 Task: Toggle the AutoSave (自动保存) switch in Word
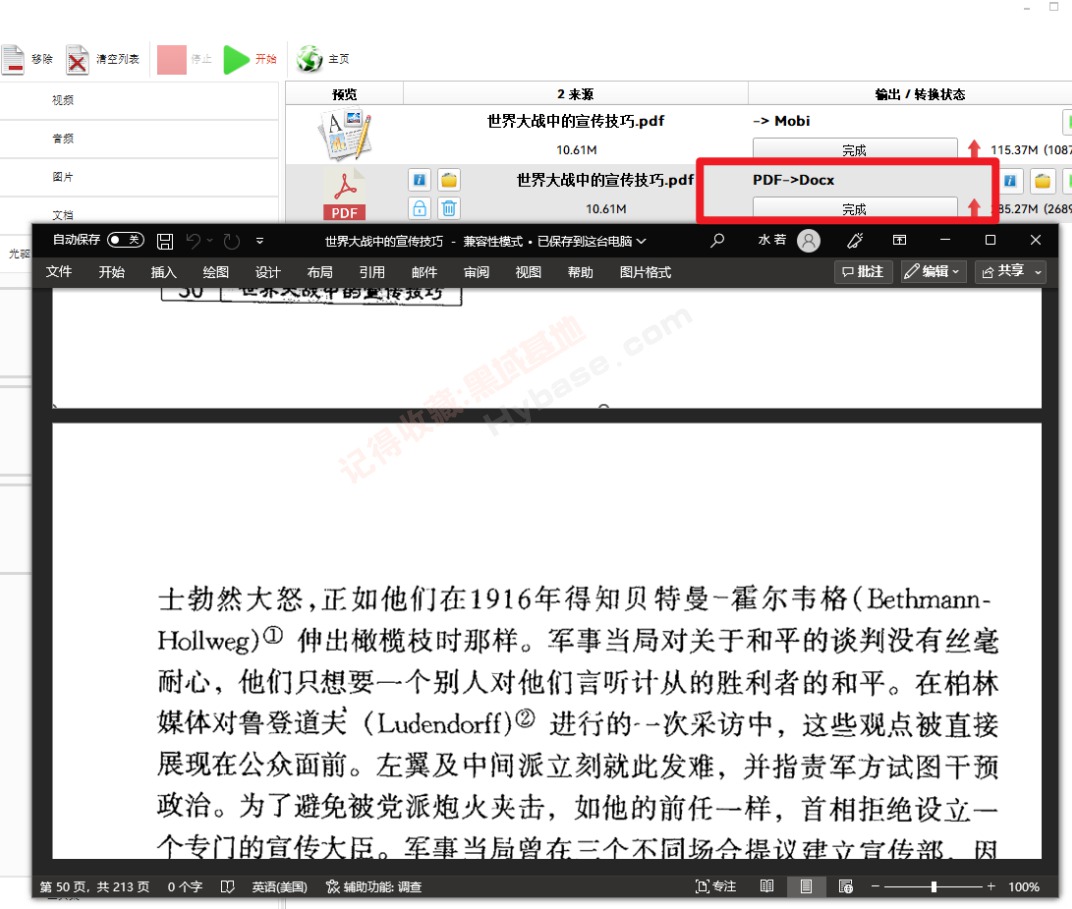point(126,240)
